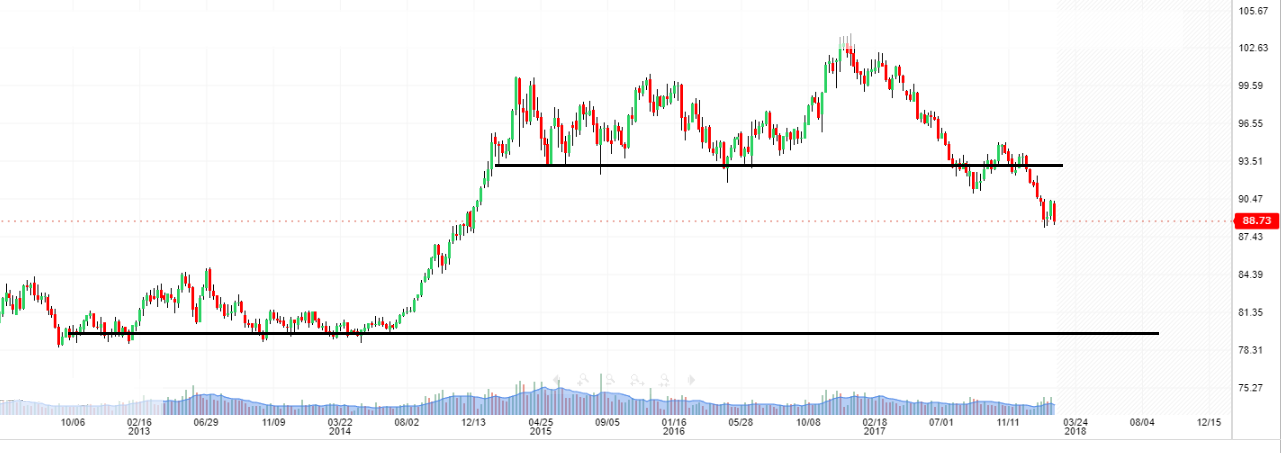Click the 81.35 price axis label
Viewport: 1281px width, 453px height.
click(x=1253, y=312)
